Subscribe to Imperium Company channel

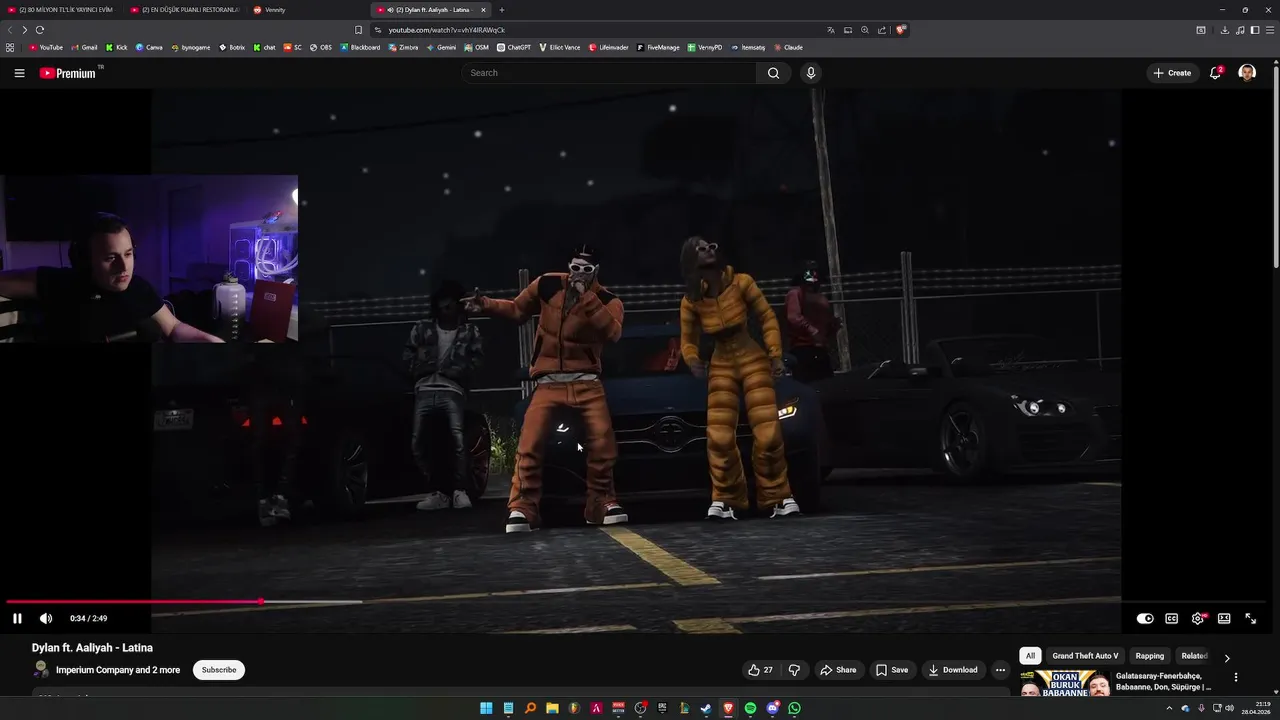219,670
